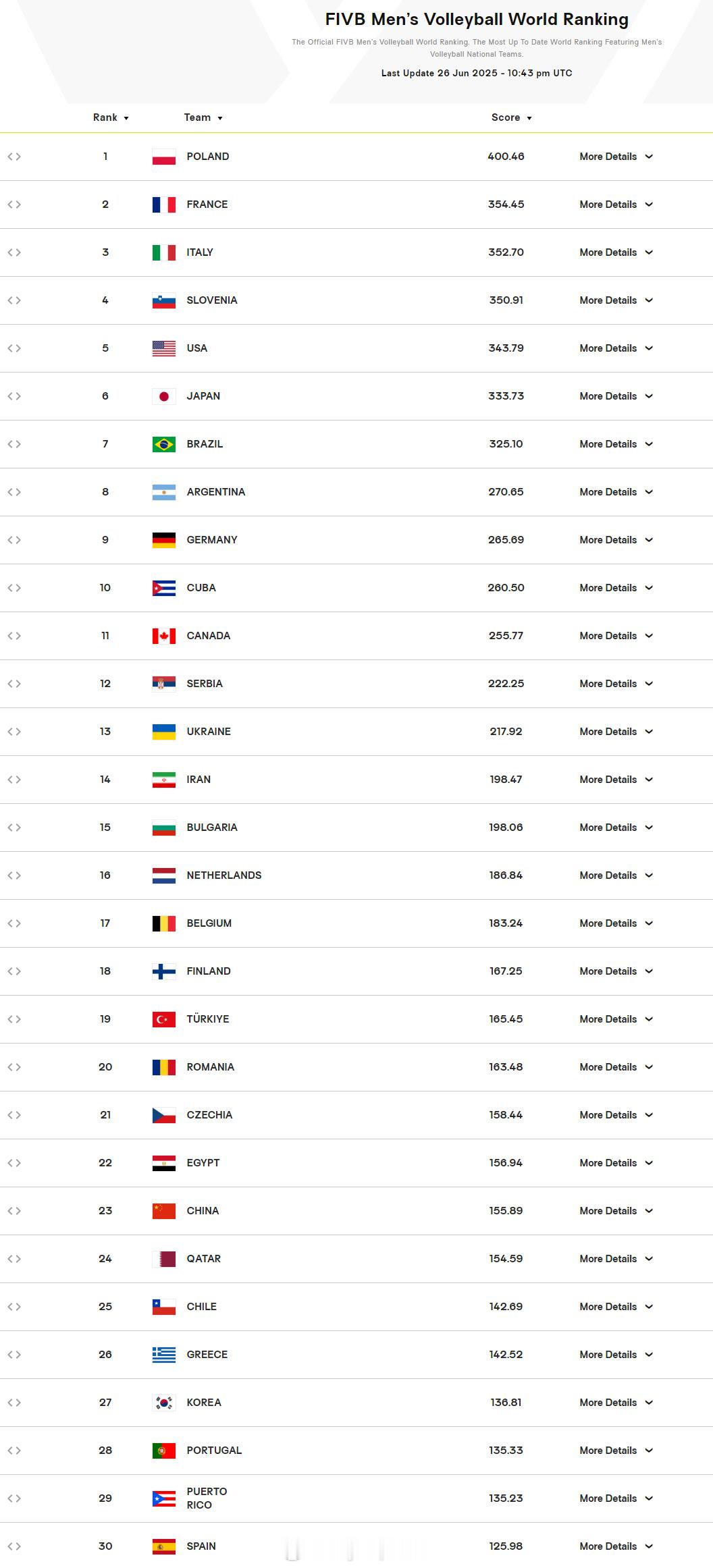This screenshot has width=713, height=1568.
Task: Click the Türkiye flag icon
Action: pyautogui.click(x=164, y=1019)
